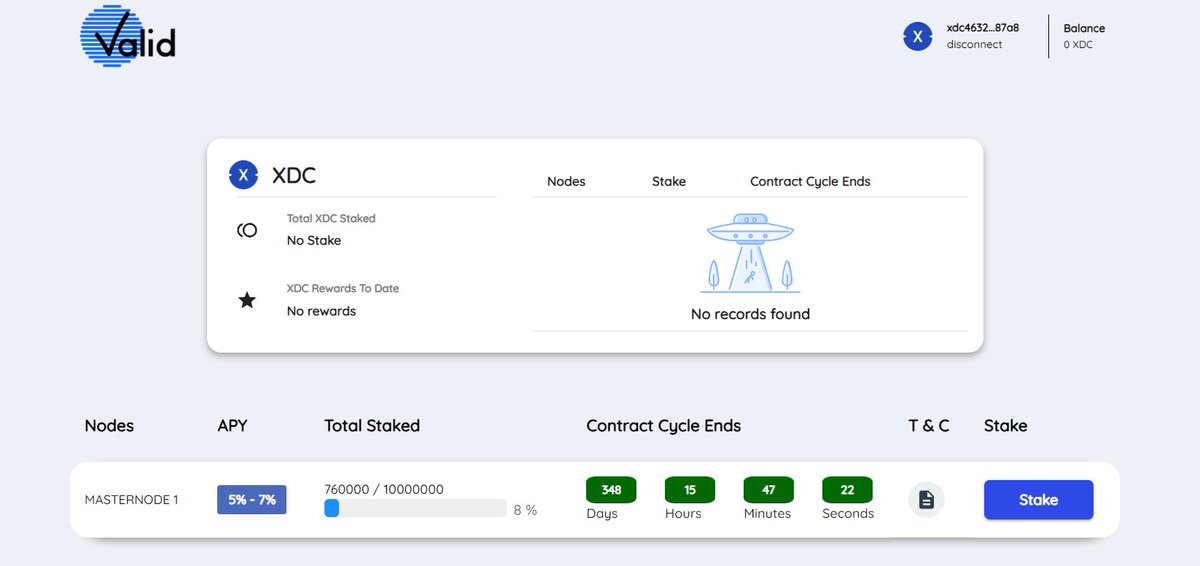Click the Stake heading of the lower table
Viewport: 1200px width, 566px height.
coord(1005,425)
